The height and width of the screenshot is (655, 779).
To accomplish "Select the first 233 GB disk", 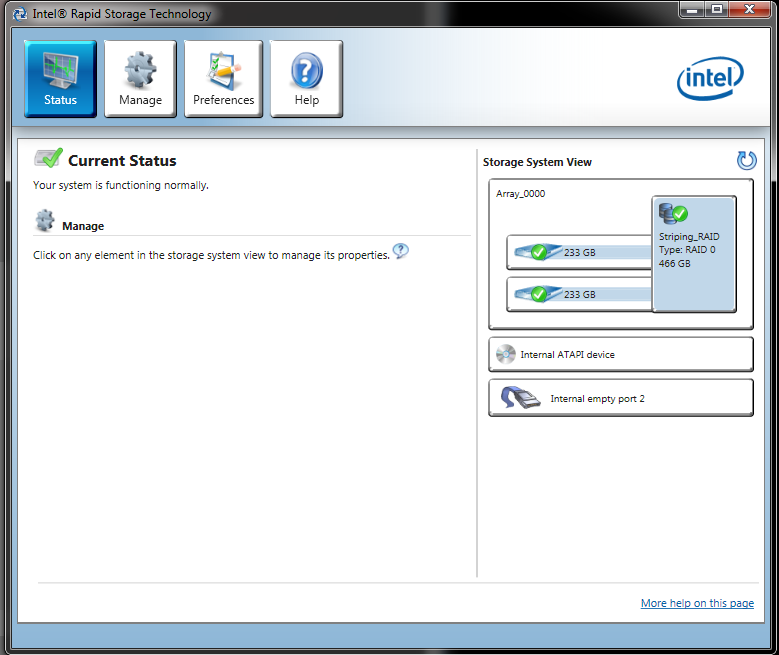I will pyautogui.click(x=579, y=252).
